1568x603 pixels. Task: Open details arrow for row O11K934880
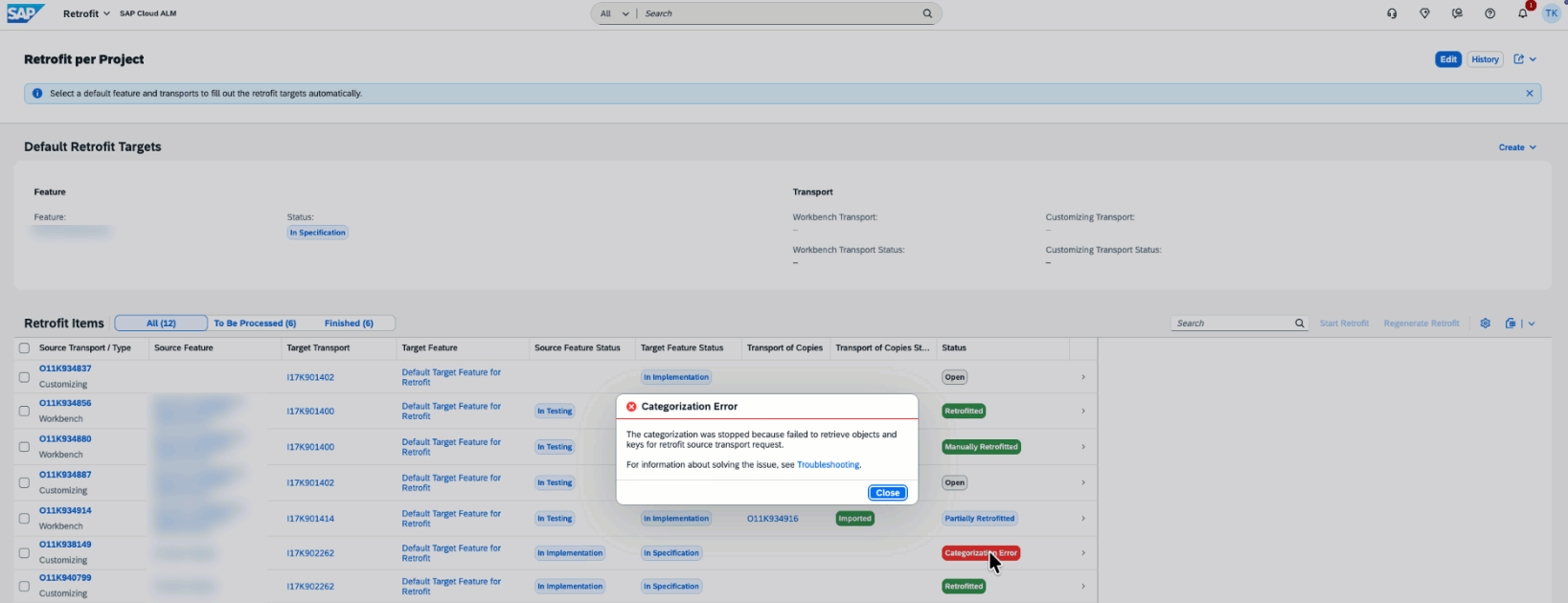coord(1083,447)
